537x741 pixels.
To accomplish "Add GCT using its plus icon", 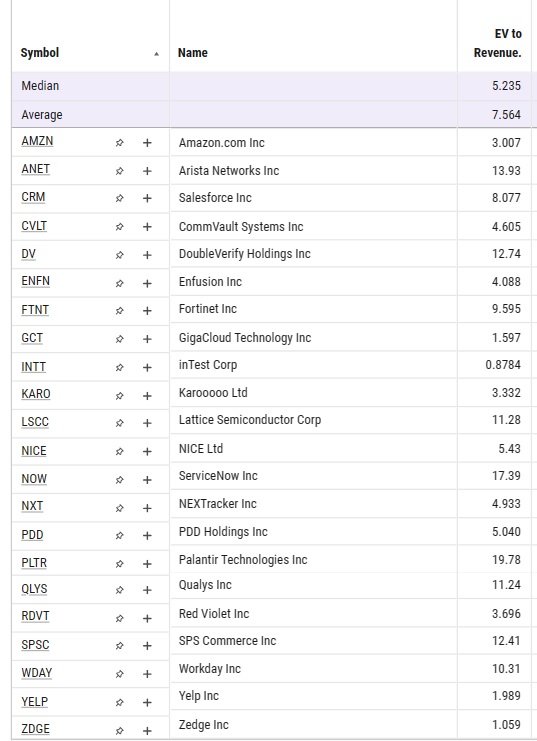I will [147, 339].
